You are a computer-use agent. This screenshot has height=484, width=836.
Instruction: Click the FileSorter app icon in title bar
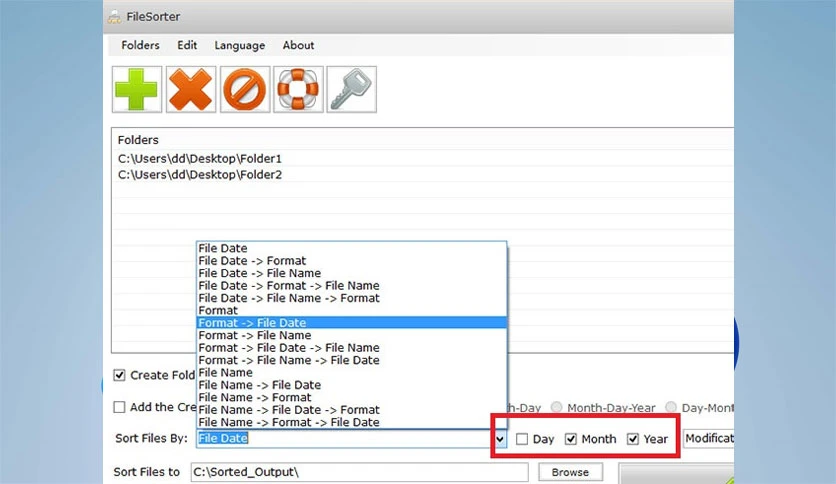[x=114, y=17]
